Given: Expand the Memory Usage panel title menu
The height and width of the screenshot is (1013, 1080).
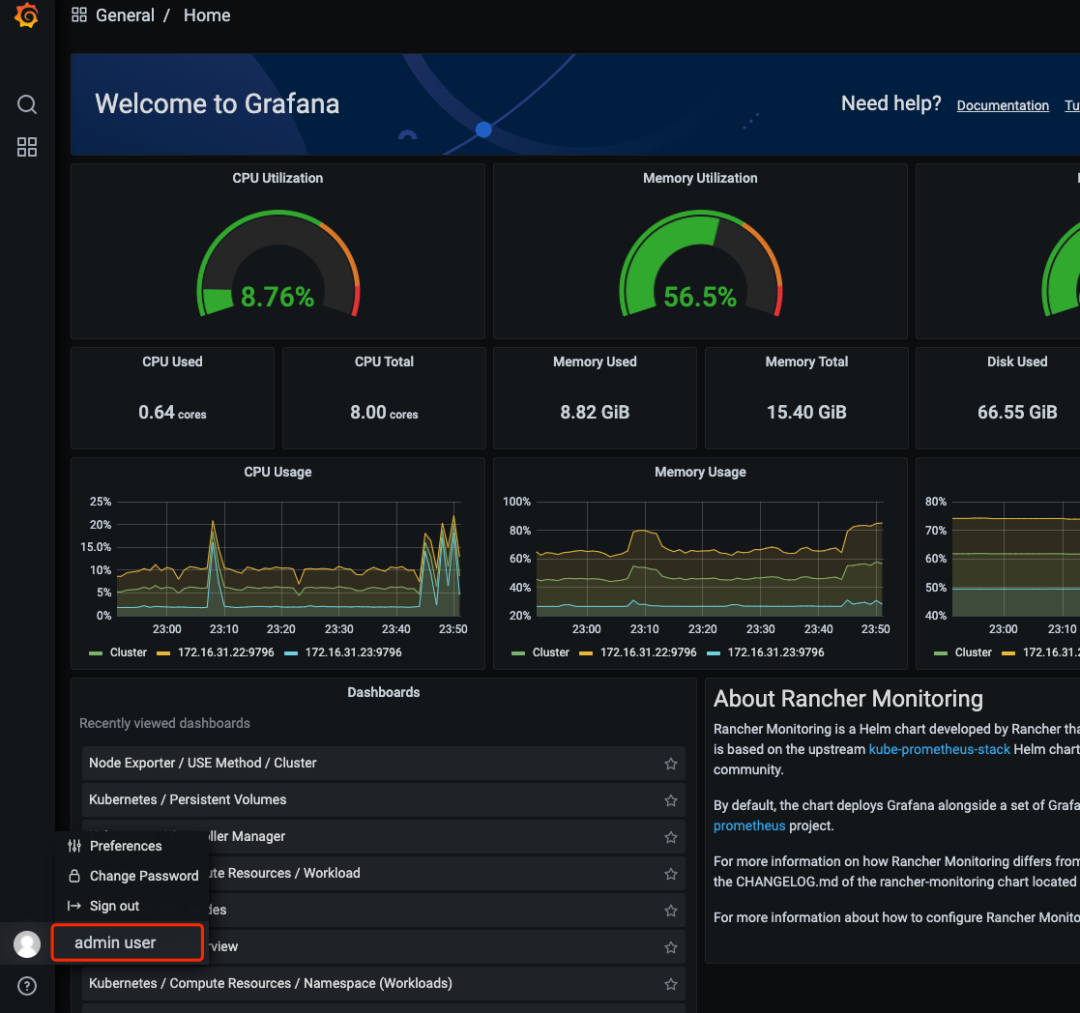Looking at the screenshot, I should [700, 472].
